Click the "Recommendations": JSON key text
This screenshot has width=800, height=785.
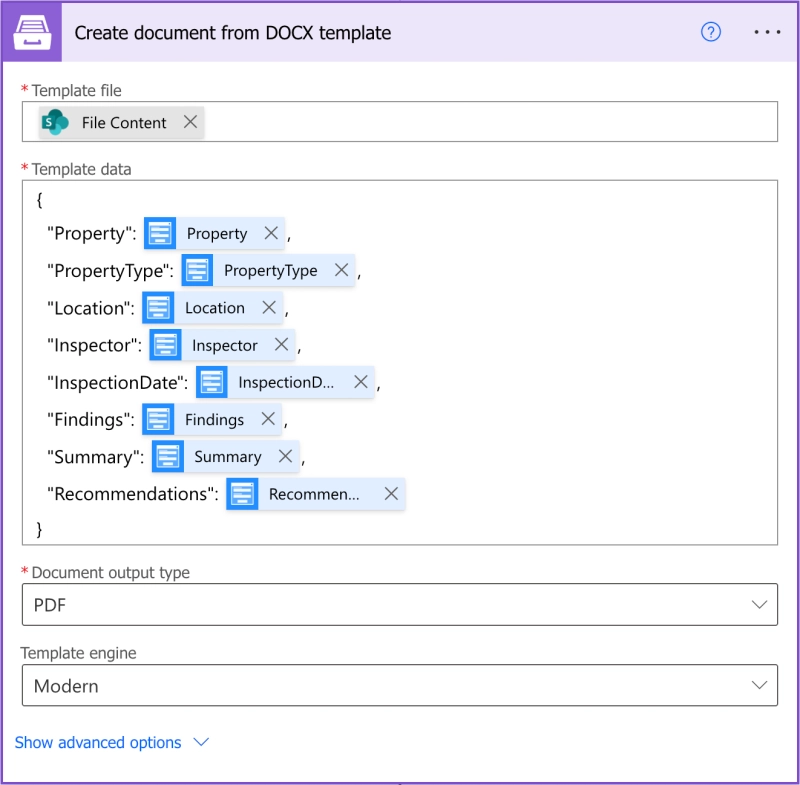click(x=133, y=494)
